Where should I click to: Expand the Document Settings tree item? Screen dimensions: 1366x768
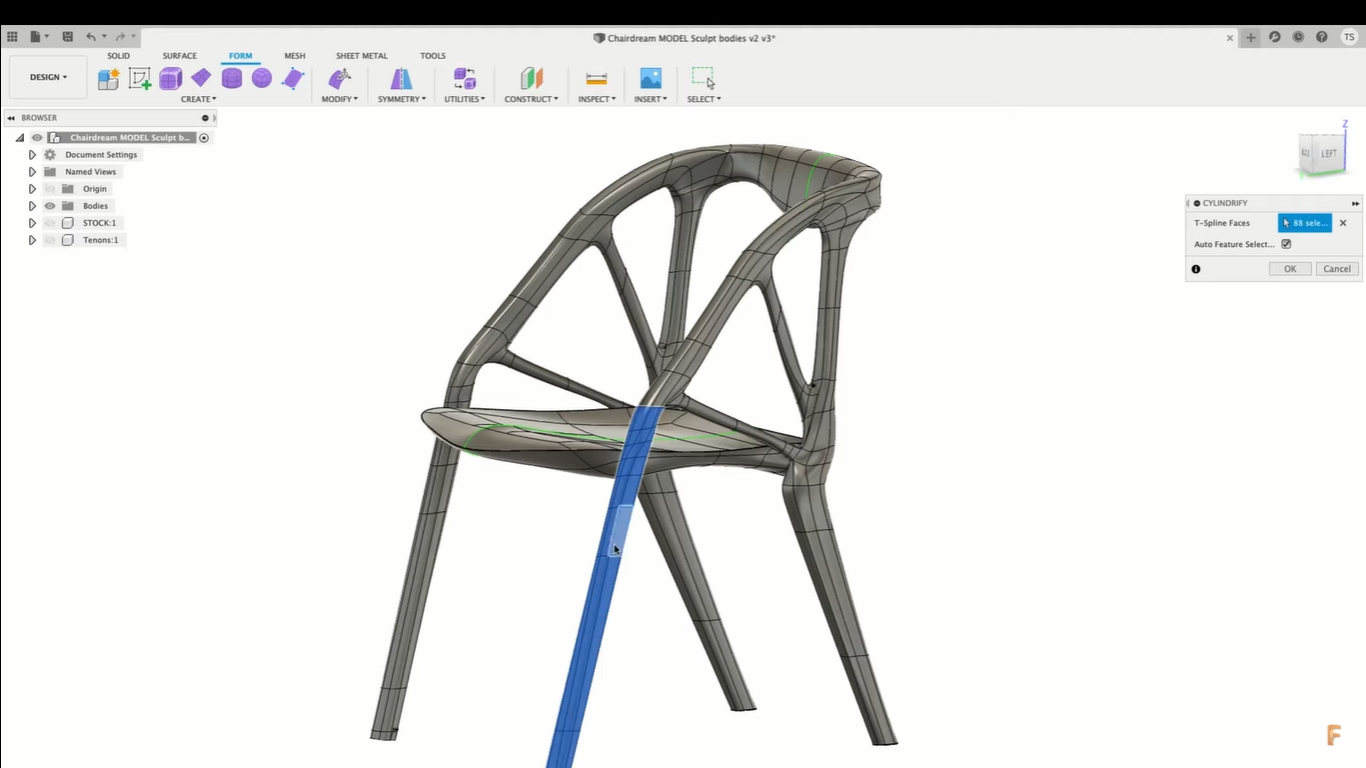32,154
